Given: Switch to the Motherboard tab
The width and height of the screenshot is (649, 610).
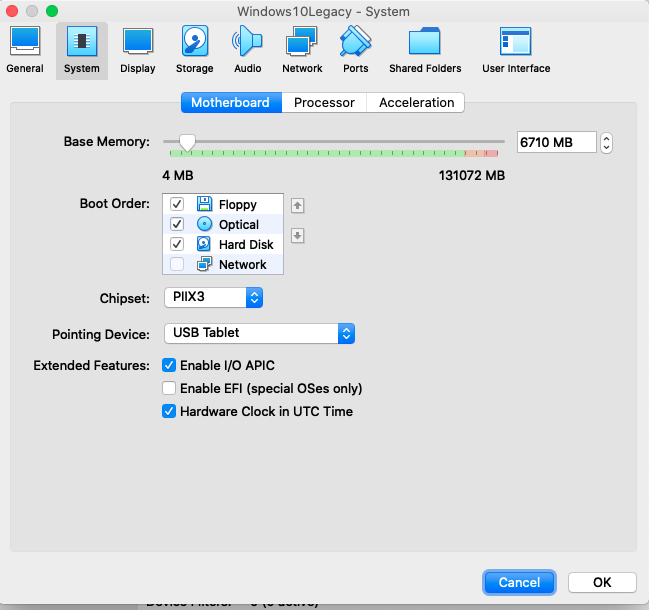Looking at the screenshot, I should (x=231, y=102).
